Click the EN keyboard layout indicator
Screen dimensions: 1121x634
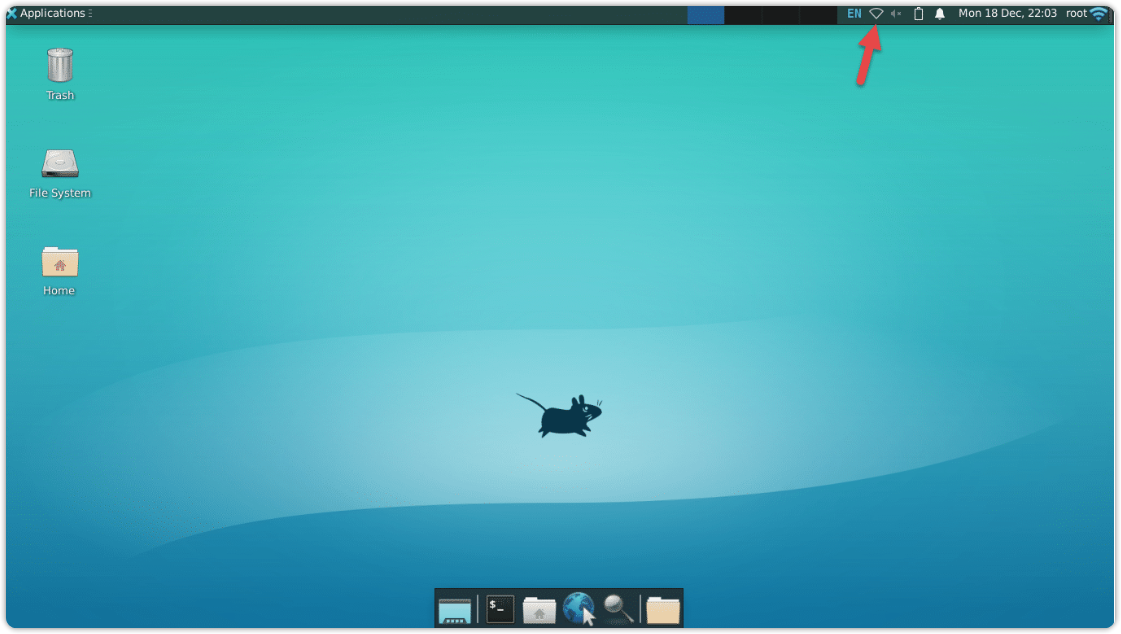(854, 14)
